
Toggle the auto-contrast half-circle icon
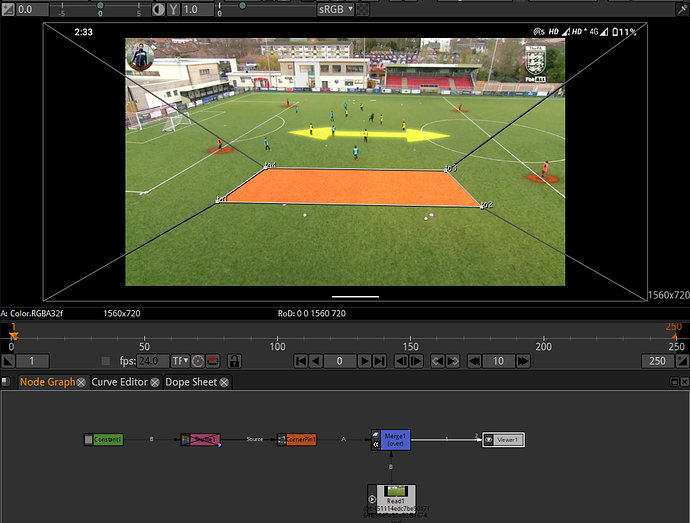pos(159,9)
